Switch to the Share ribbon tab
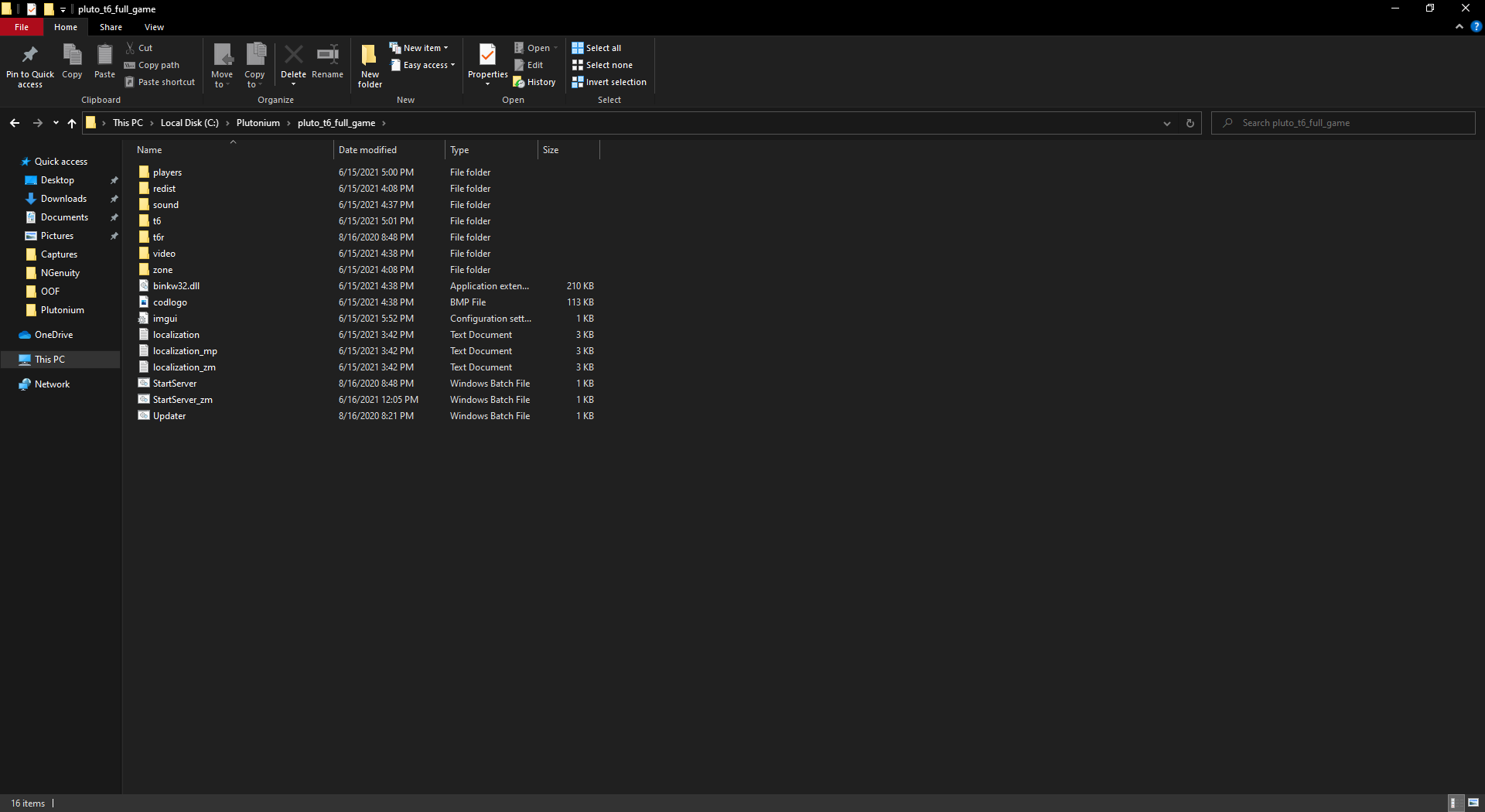Screen dimensions: 1485x812 click(111, 27)
